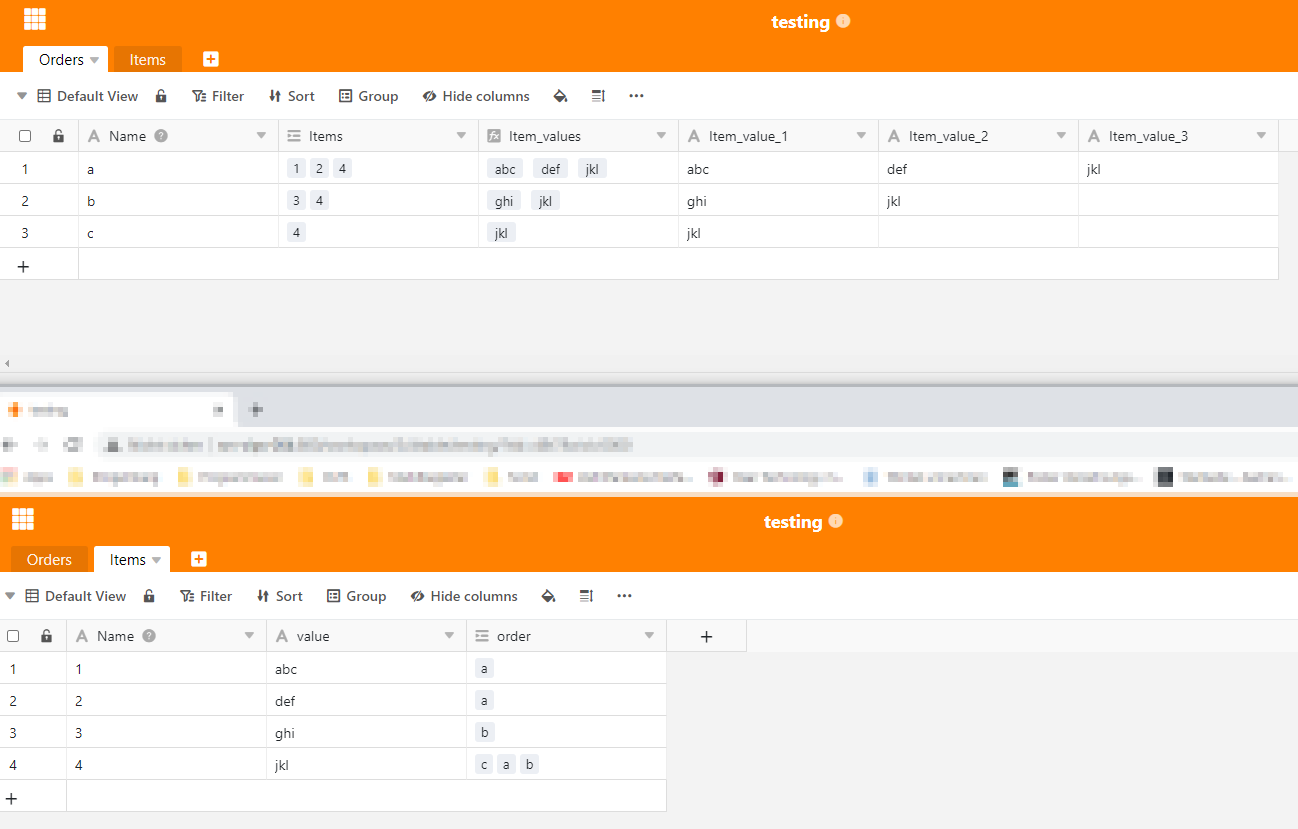Click the lock icon beside top Default View
1298x829 pixels.
pos(161,96)
